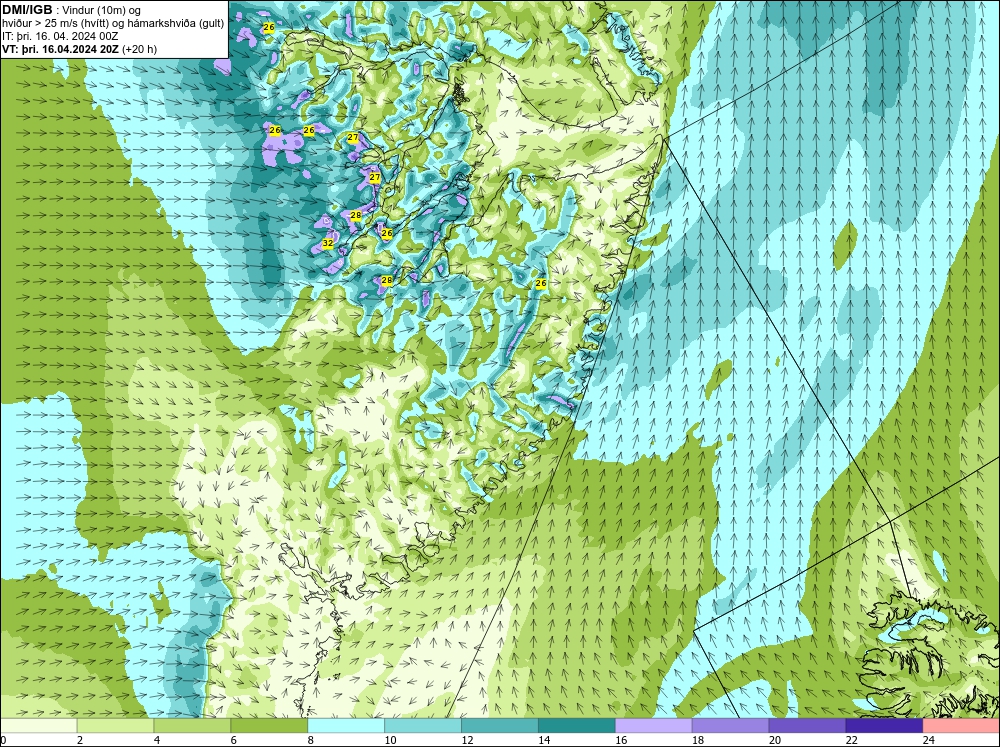This screenshot has width=1000, height=747.
Task: Click the pink above-24 m/s legend swatch
Action: (x=961, y=726)
